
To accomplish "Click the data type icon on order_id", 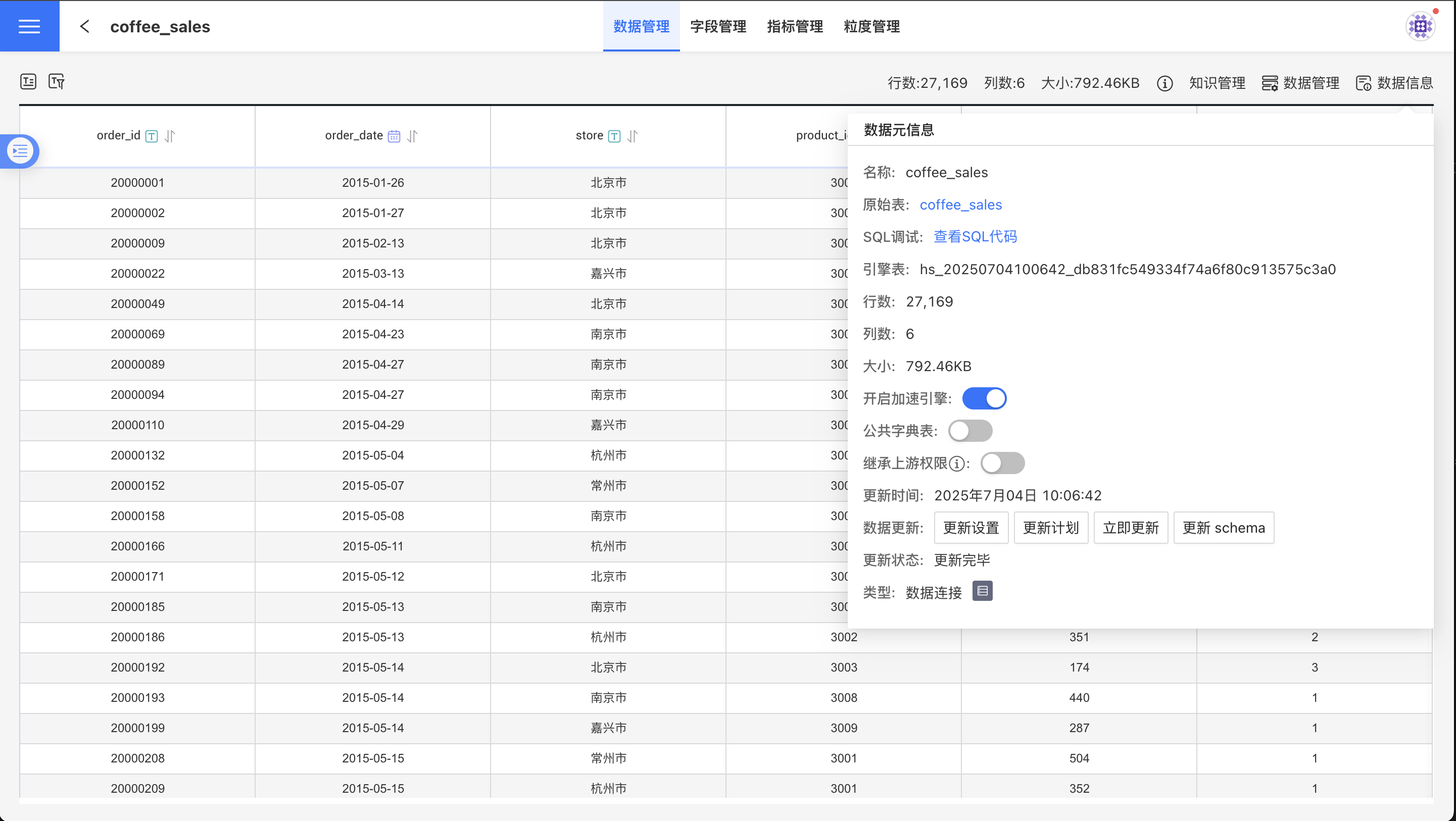I will pyautogui.click(x=152, y=136).
